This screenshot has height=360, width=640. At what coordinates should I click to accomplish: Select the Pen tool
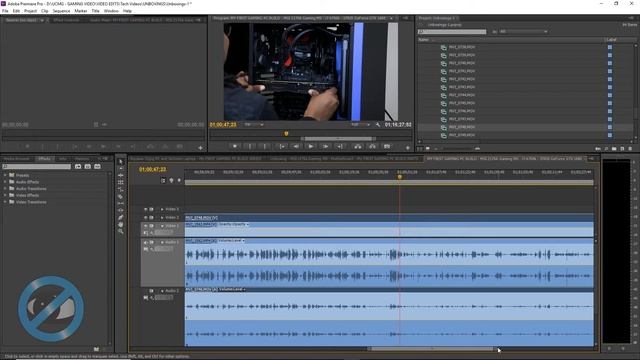120,217
